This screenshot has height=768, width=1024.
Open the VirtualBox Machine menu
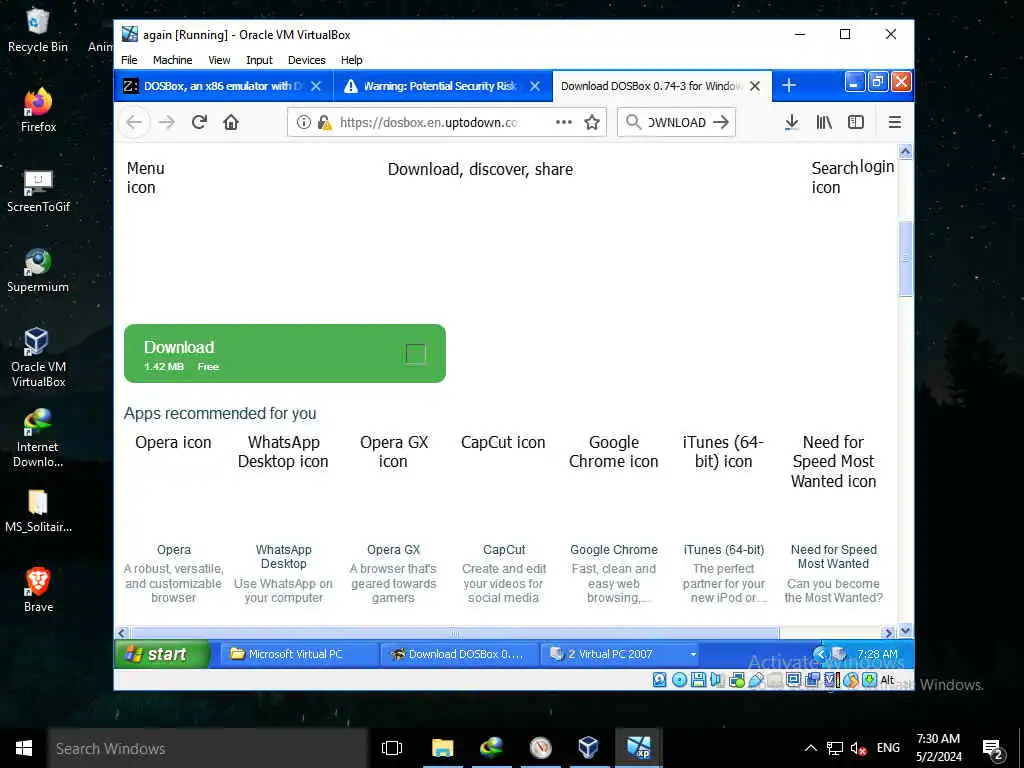pos(172,60)
